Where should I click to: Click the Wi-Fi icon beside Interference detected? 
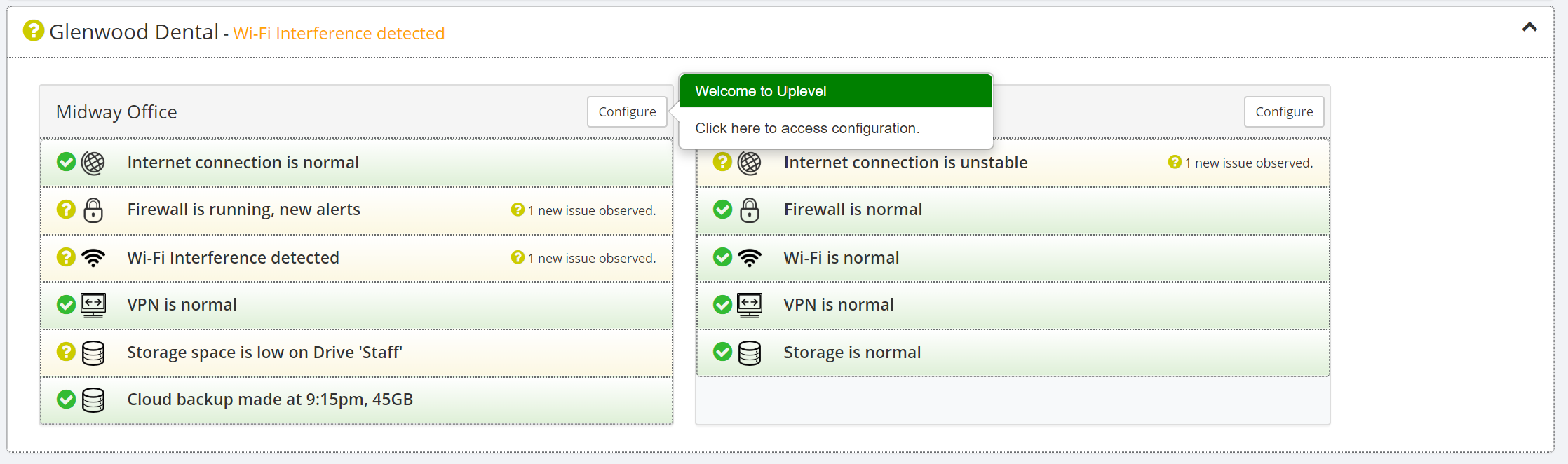[93, 258]
